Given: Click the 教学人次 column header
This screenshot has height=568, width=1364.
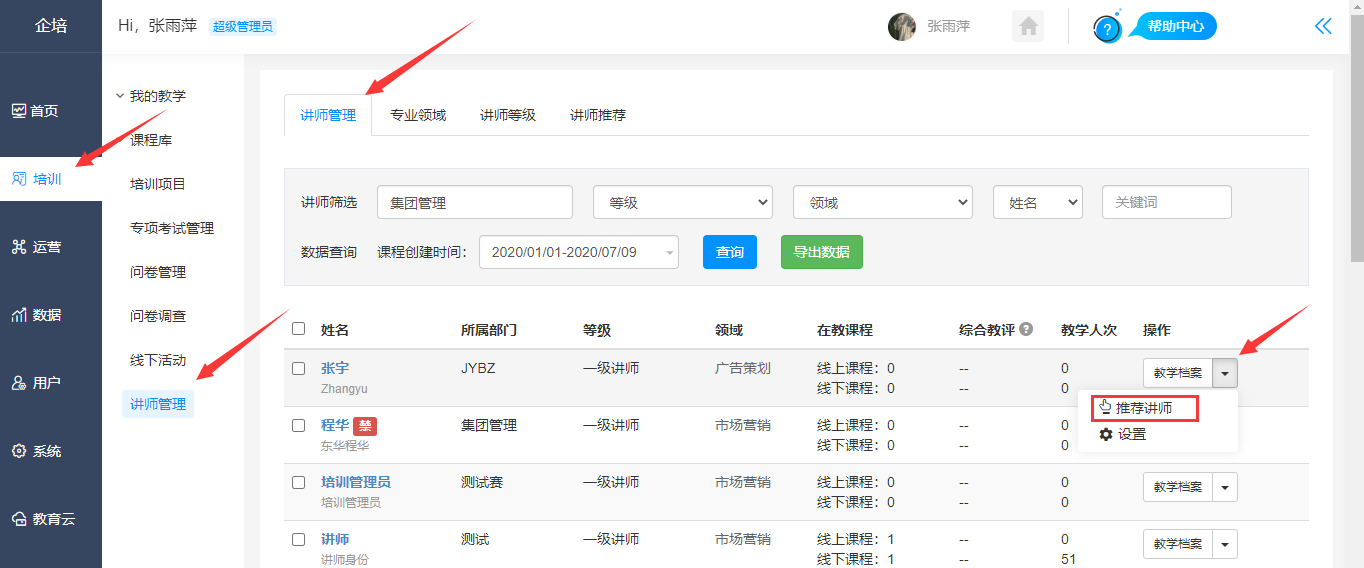Looking at the screenshot, I should [x=1089, y=330].
